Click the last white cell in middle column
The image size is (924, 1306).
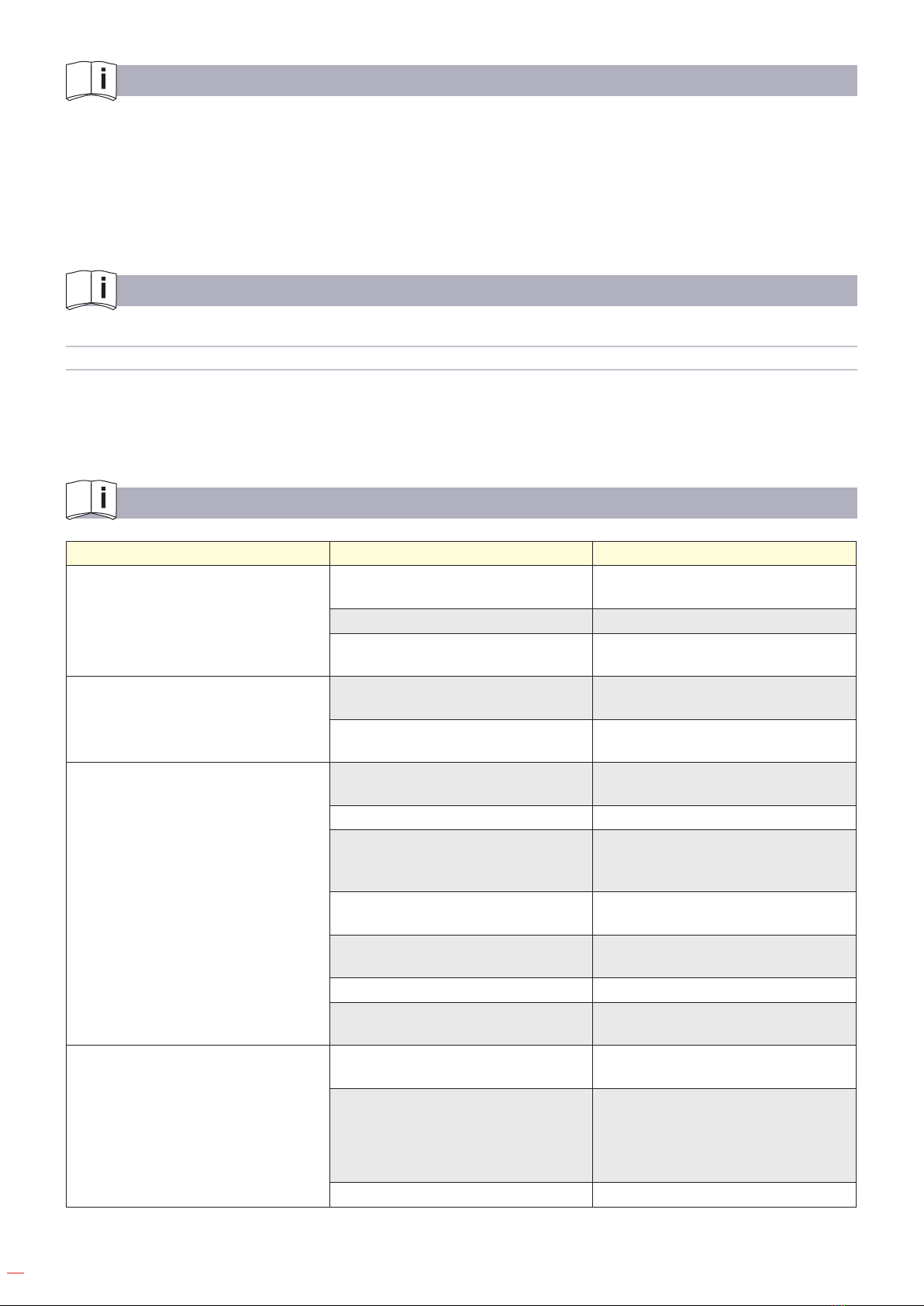(461, 1194)
